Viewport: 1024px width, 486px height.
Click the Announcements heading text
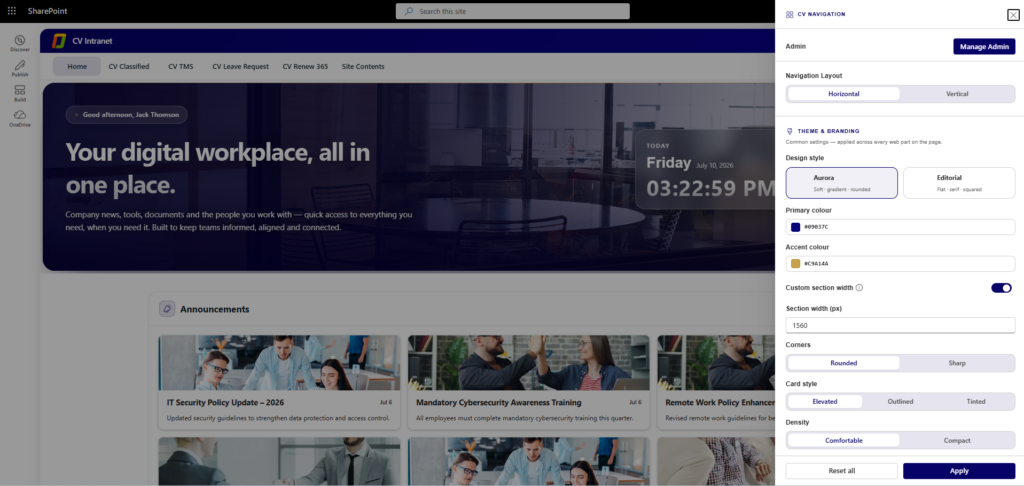pos(215,309)
